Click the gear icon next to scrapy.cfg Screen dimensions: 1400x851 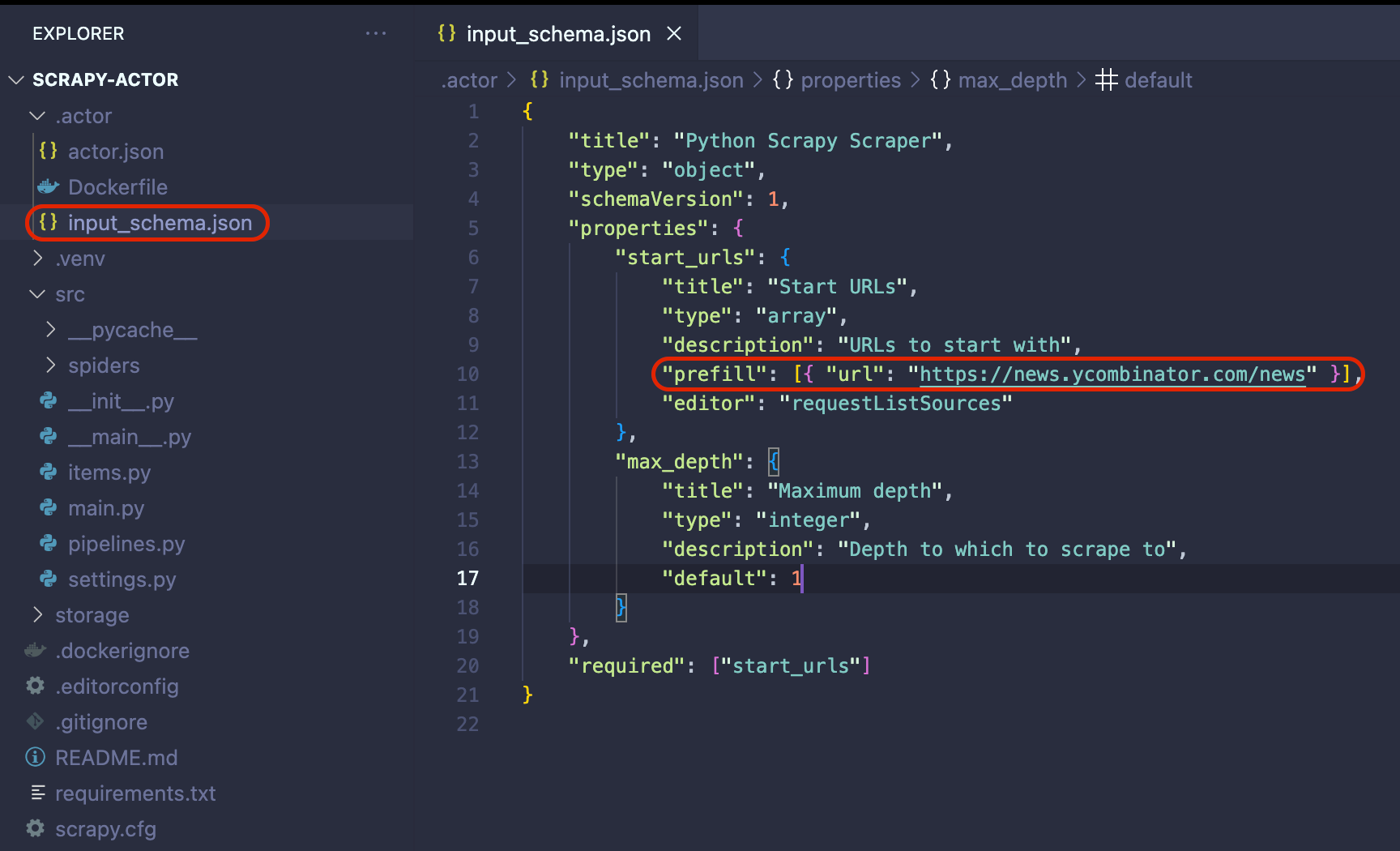34,828
